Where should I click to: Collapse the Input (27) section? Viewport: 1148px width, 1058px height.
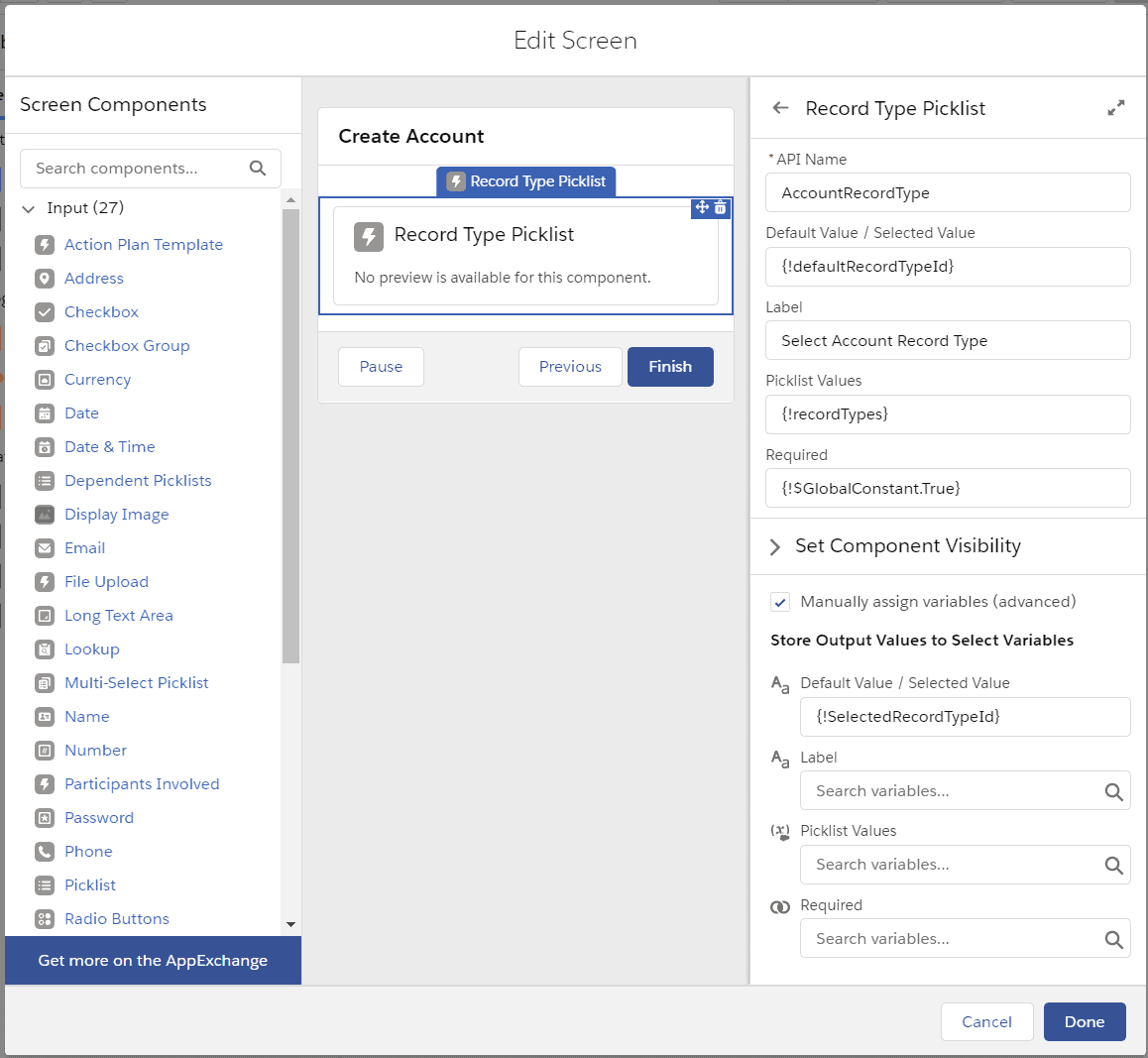pos(28,208)
